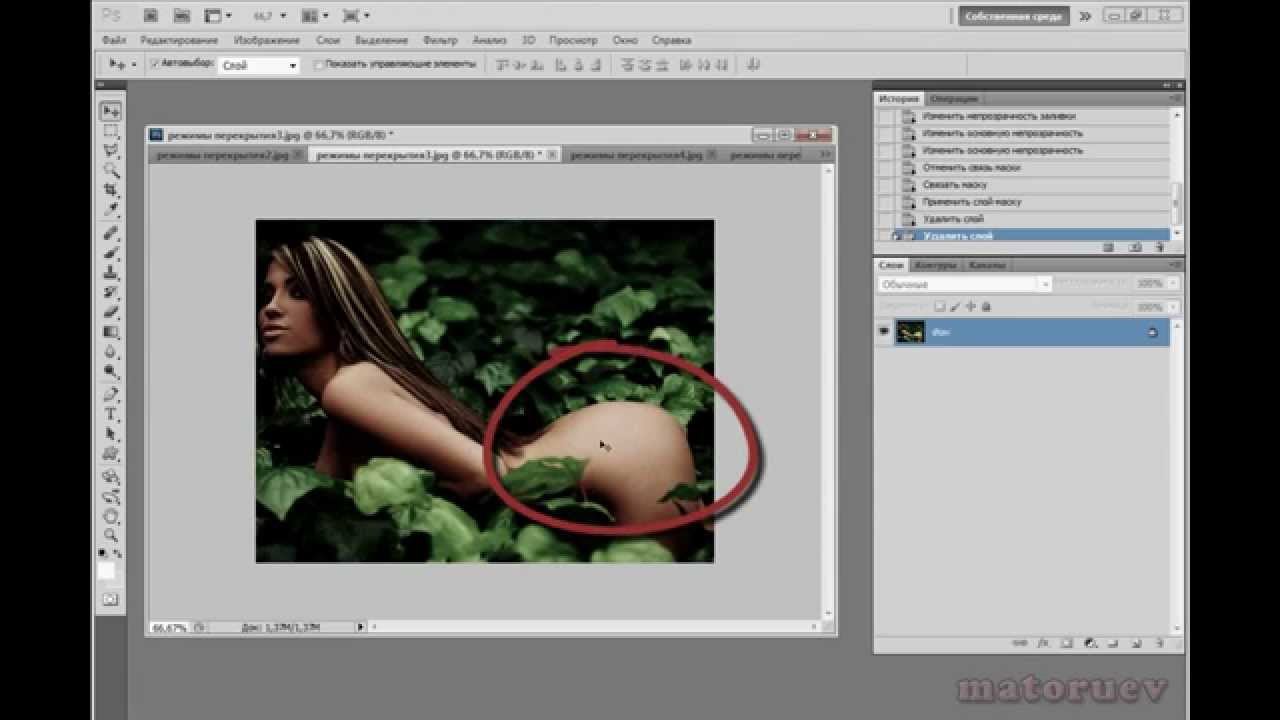
Task: Select the Horizontal Type tool
Action: [x=111, y=415]
